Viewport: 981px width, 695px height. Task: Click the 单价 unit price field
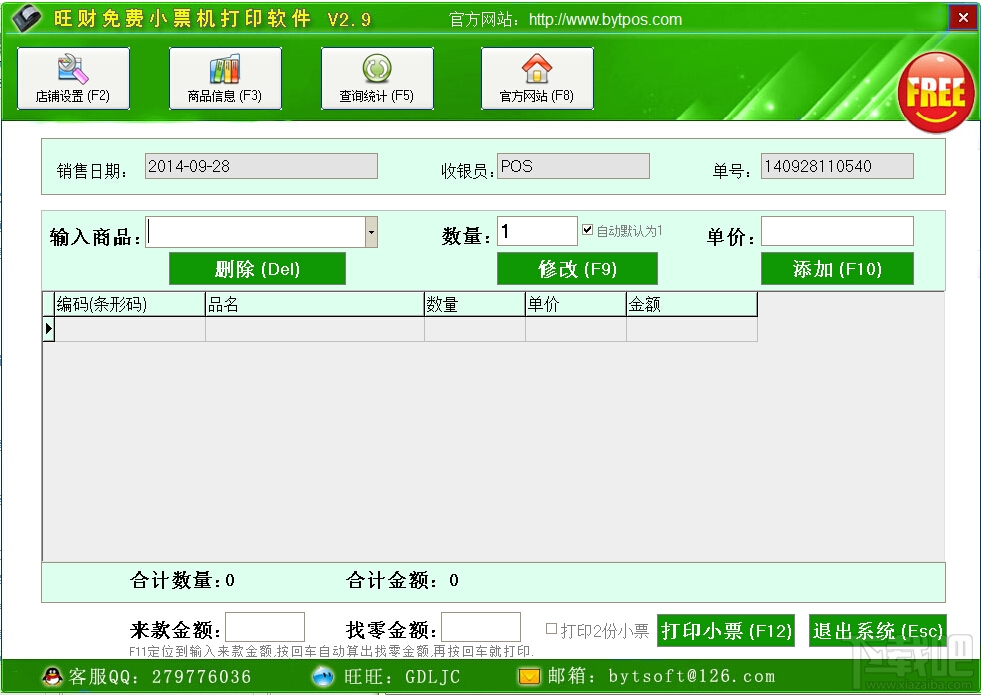point(837,231)
